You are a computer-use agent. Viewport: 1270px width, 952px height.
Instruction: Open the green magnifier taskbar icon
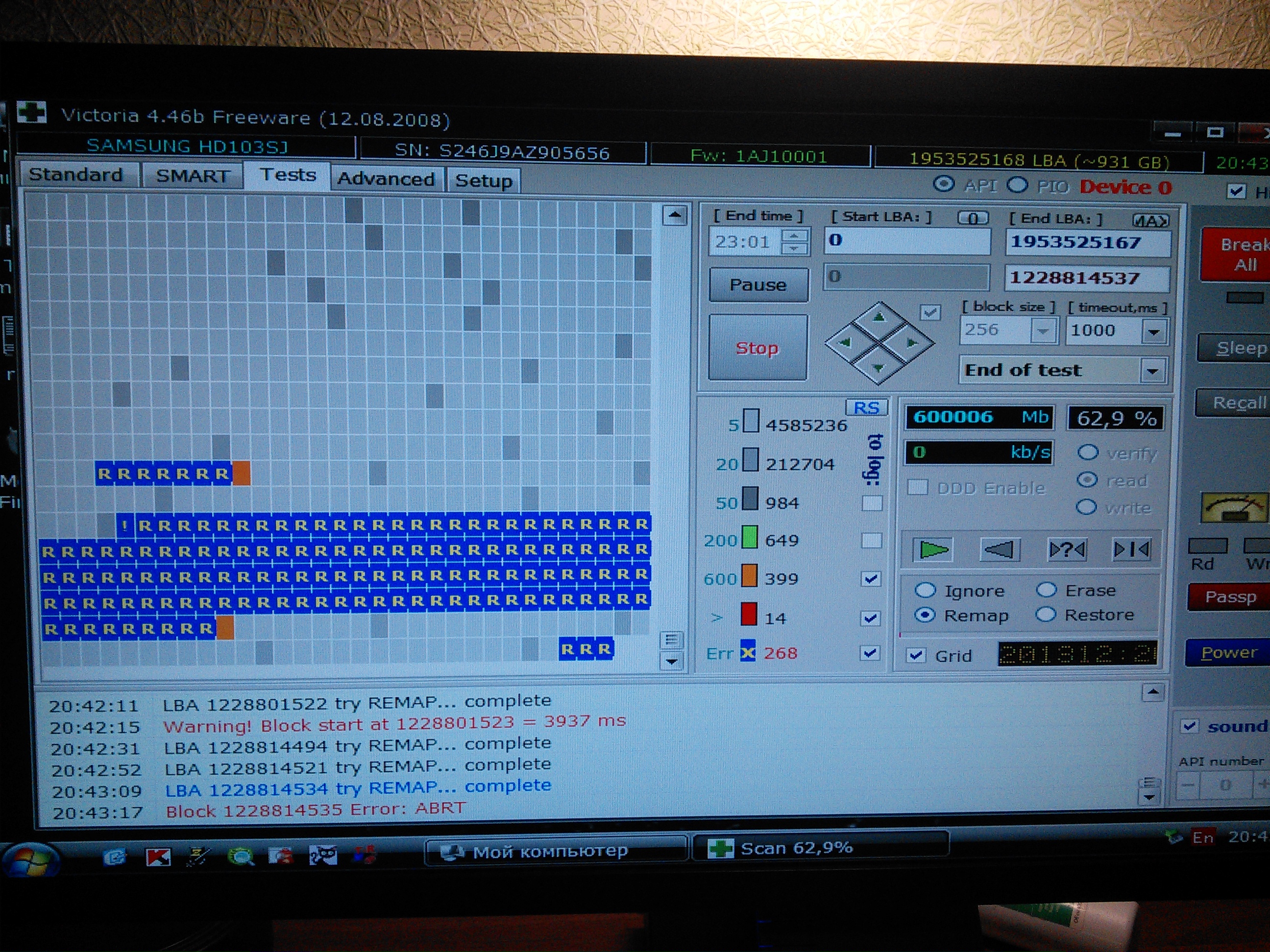click(x=241, y=857)
